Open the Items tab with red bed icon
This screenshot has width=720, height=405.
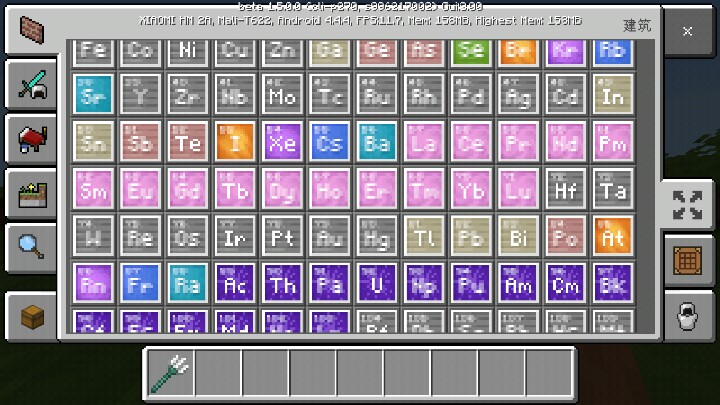coord(30,140)
